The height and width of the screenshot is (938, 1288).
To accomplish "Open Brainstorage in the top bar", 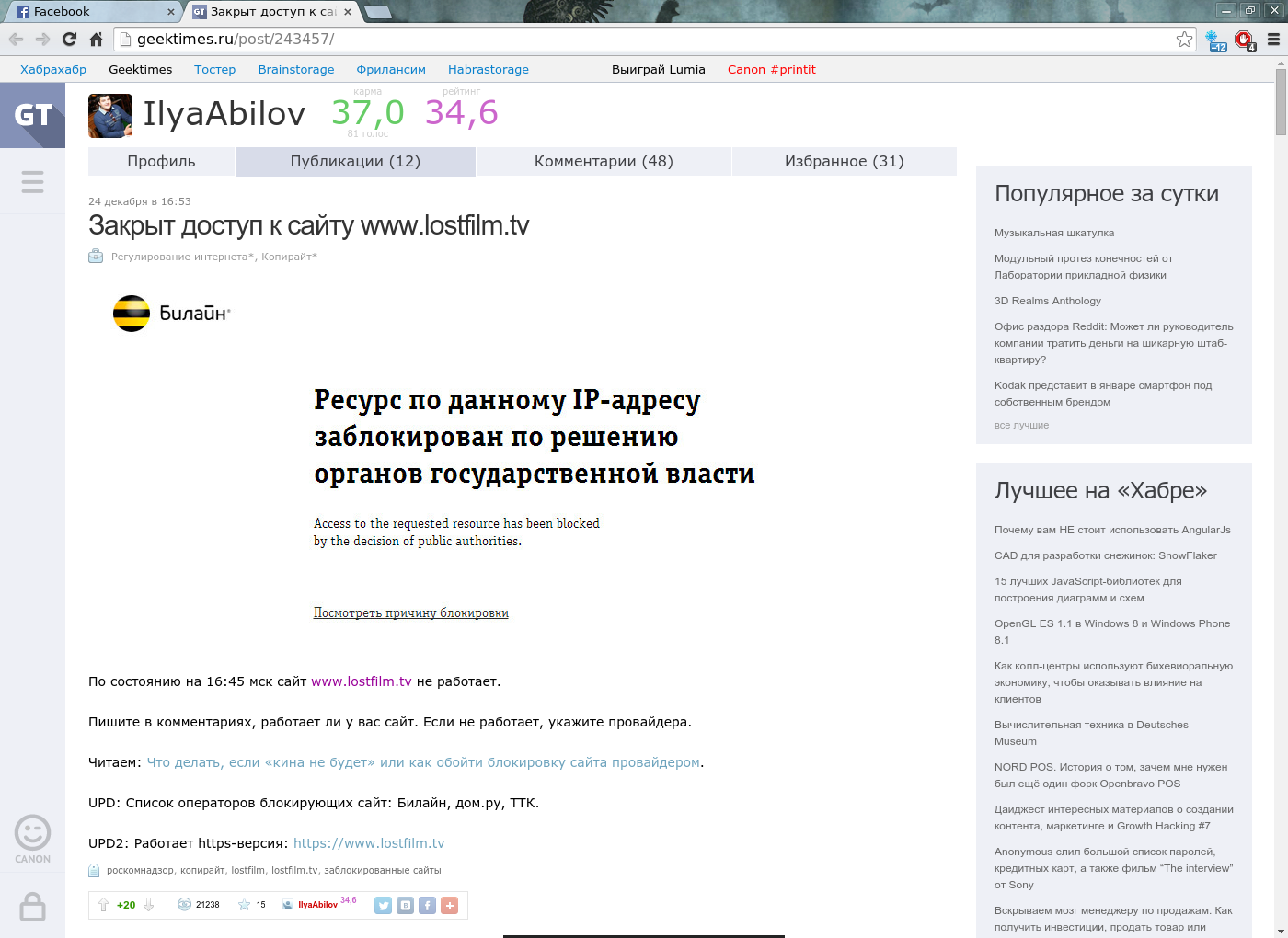I will pos(296,69).
